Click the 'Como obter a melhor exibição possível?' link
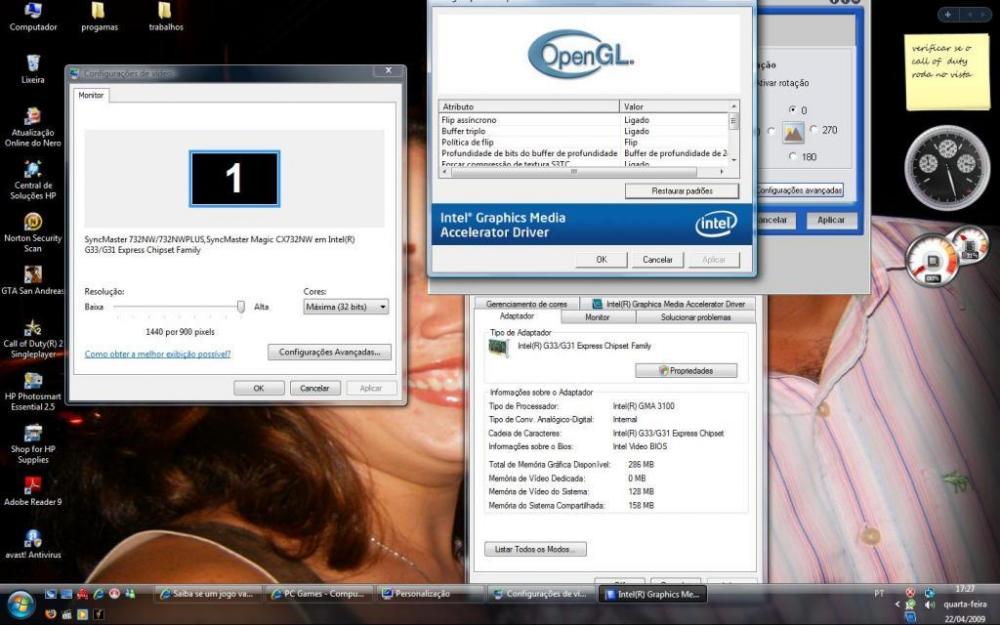This screenshot has height=625, width=1000. pyautogui.click(x=158, y=354)
